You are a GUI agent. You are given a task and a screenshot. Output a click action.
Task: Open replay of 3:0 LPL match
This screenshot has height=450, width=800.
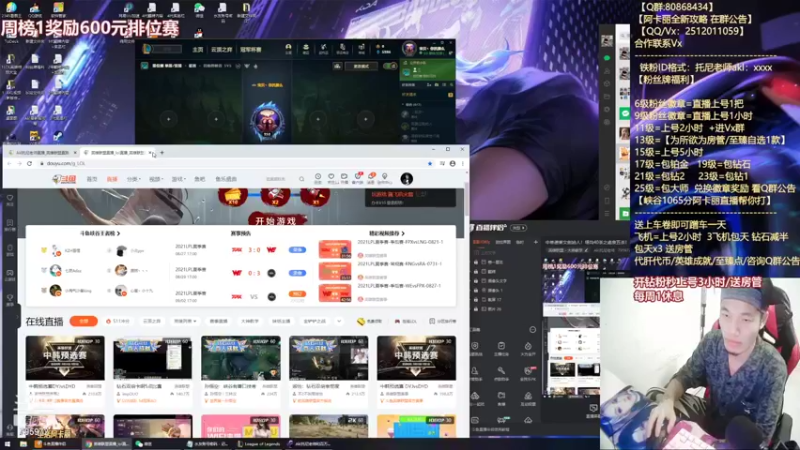coord(297,250)
